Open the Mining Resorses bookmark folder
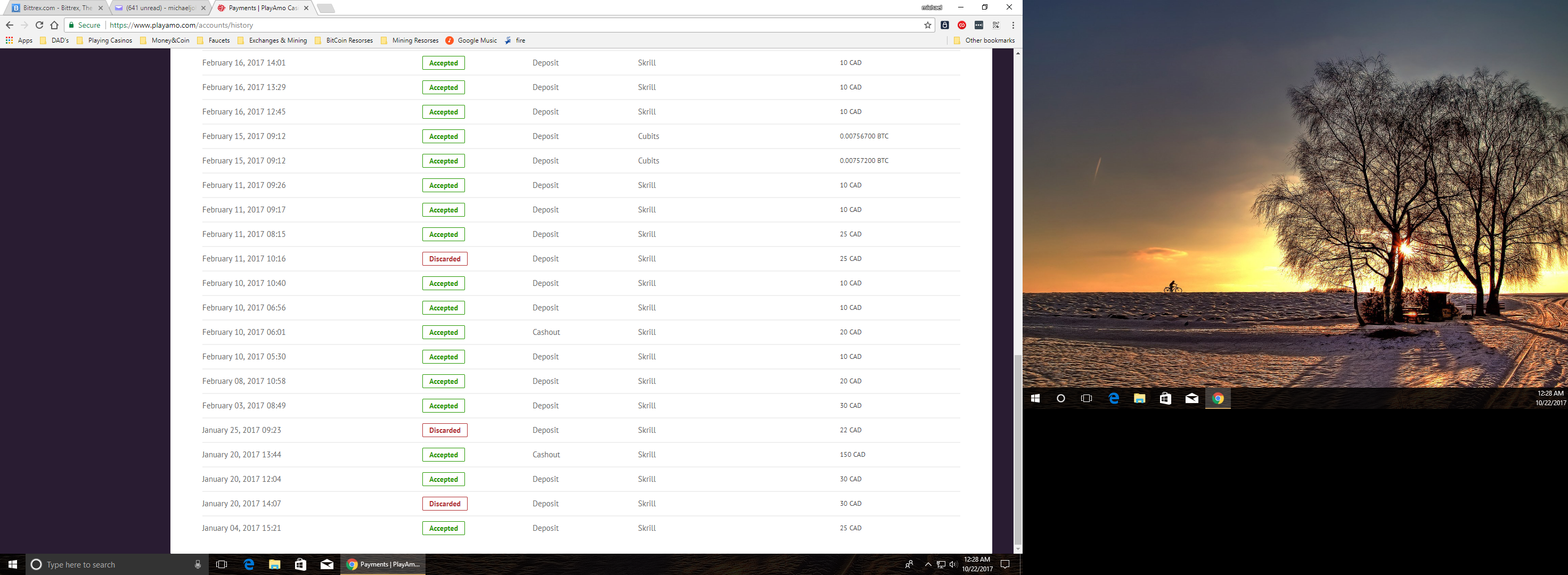Screen dimensions: 1568x575 410,40
